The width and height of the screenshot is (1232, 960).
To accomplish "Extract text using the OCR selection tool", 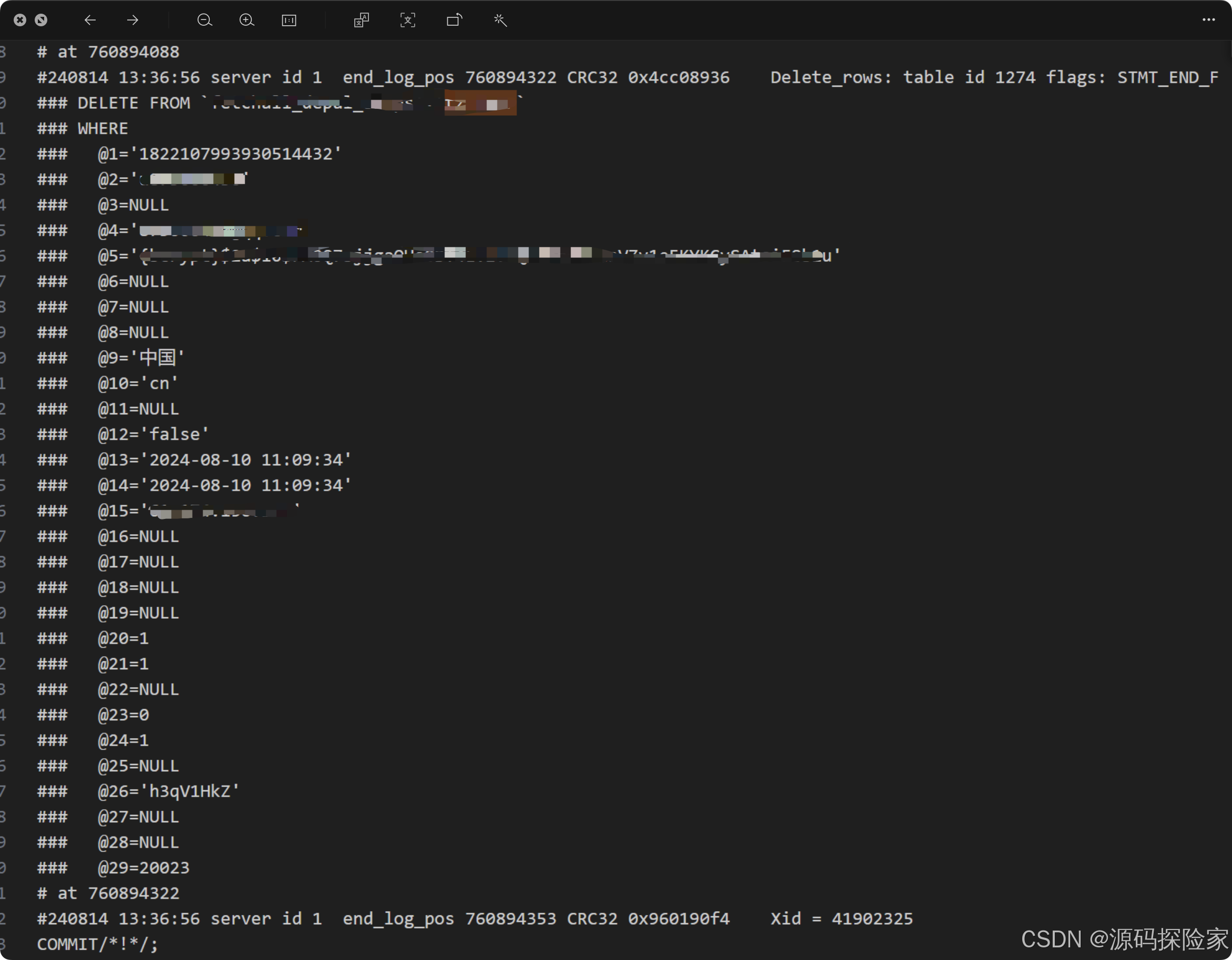I will point(407,20).
